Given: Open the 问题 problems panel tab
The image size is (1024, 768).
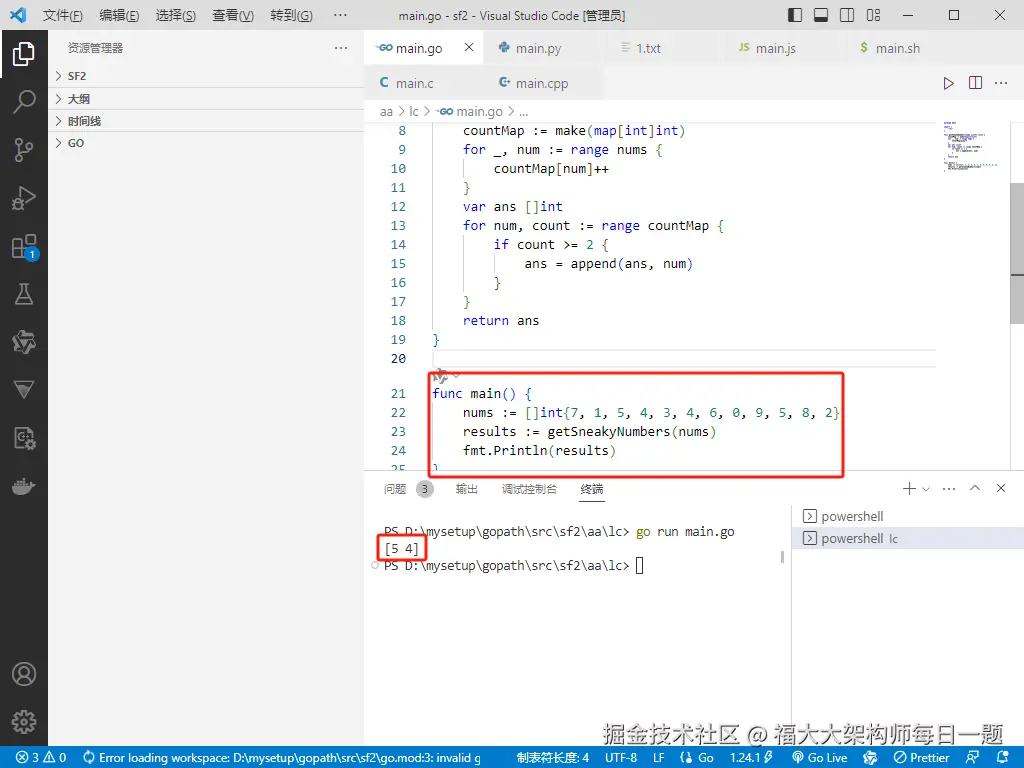Looking at the screenshot, I should point(408,489).
